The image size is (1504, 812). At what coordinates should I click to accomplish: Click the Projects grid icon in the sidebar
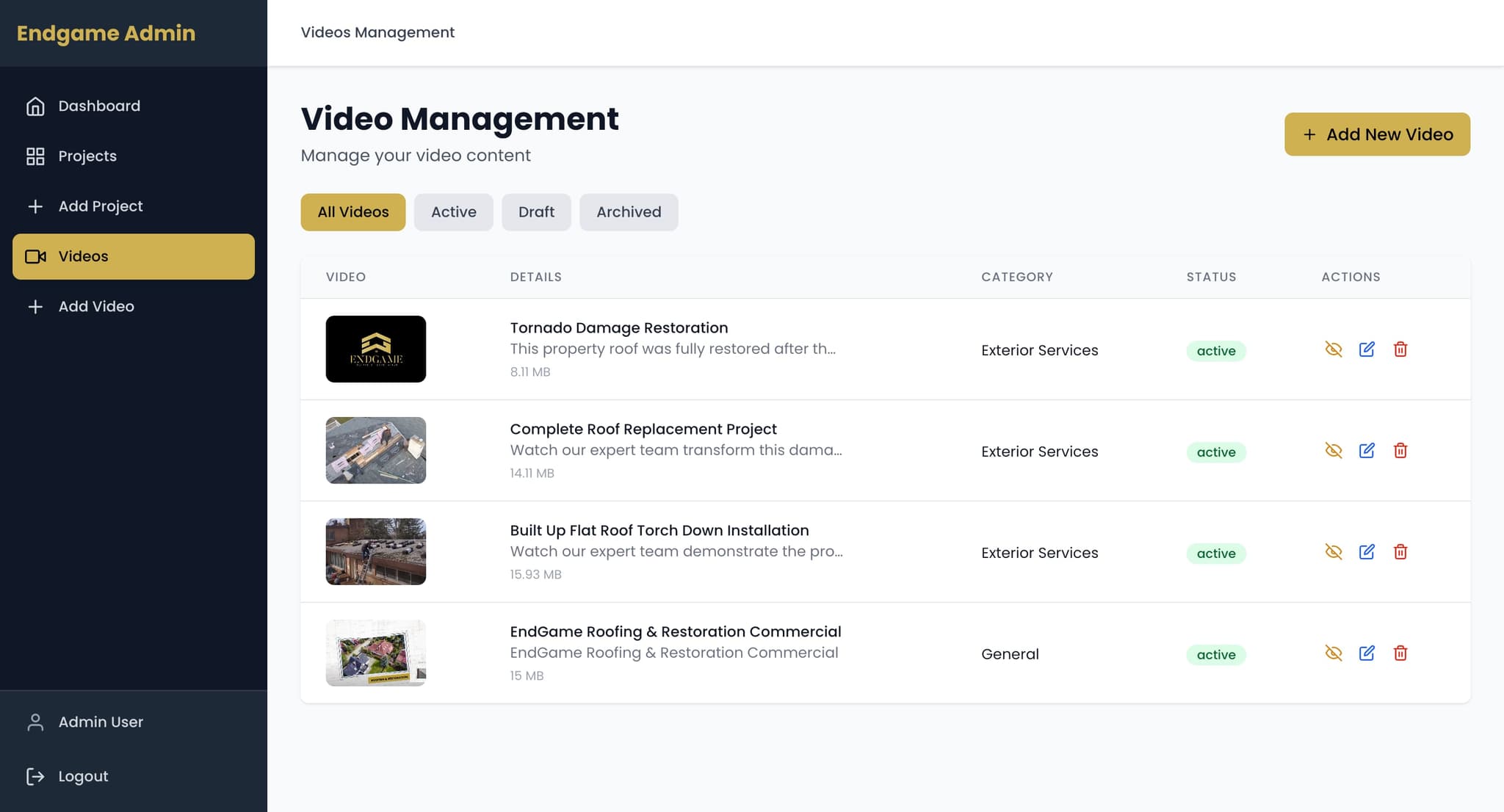pyautogui.click(x=35, y=156)
